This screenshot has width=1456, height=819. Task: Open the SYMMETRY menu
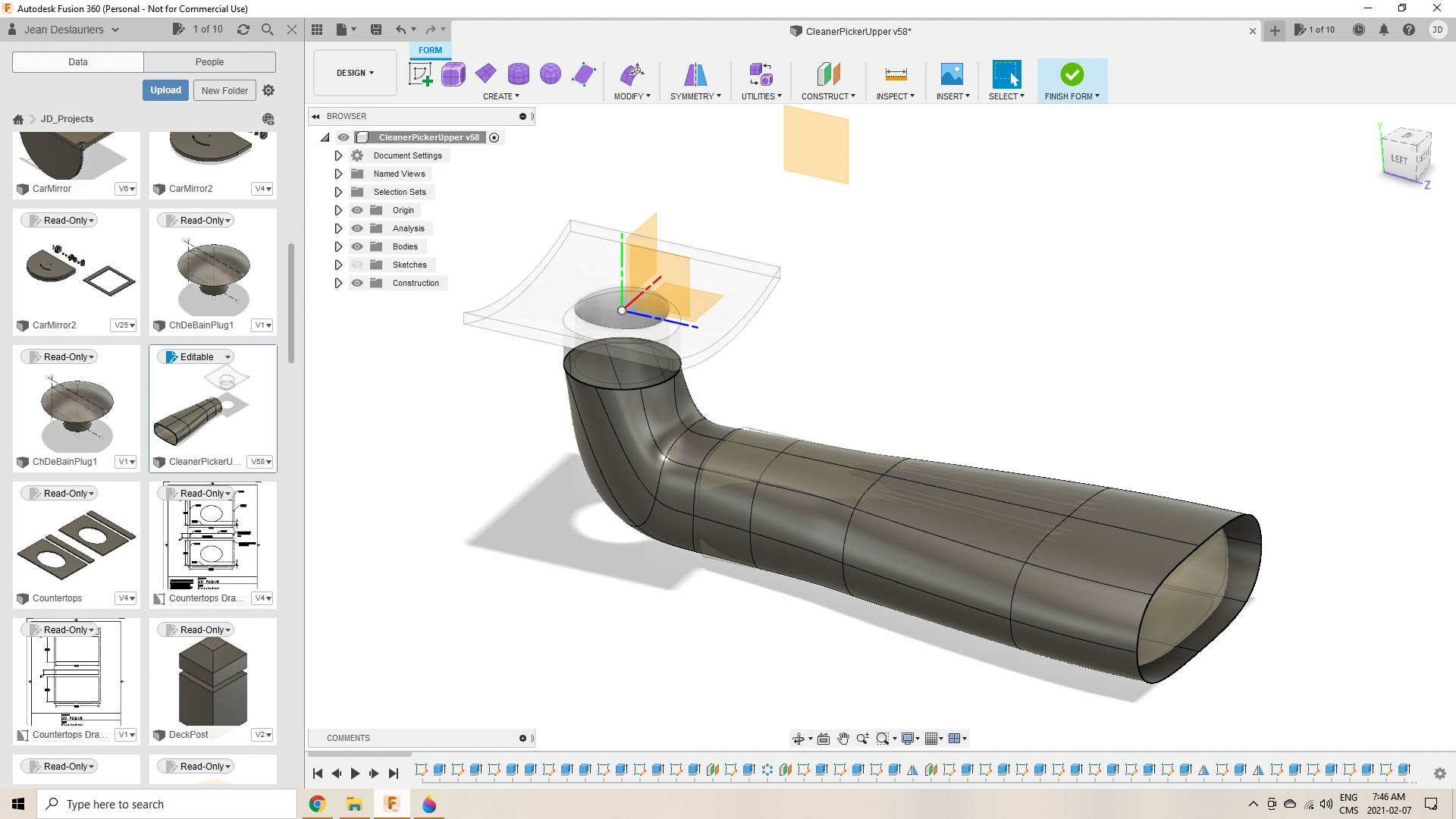point(695,96)
